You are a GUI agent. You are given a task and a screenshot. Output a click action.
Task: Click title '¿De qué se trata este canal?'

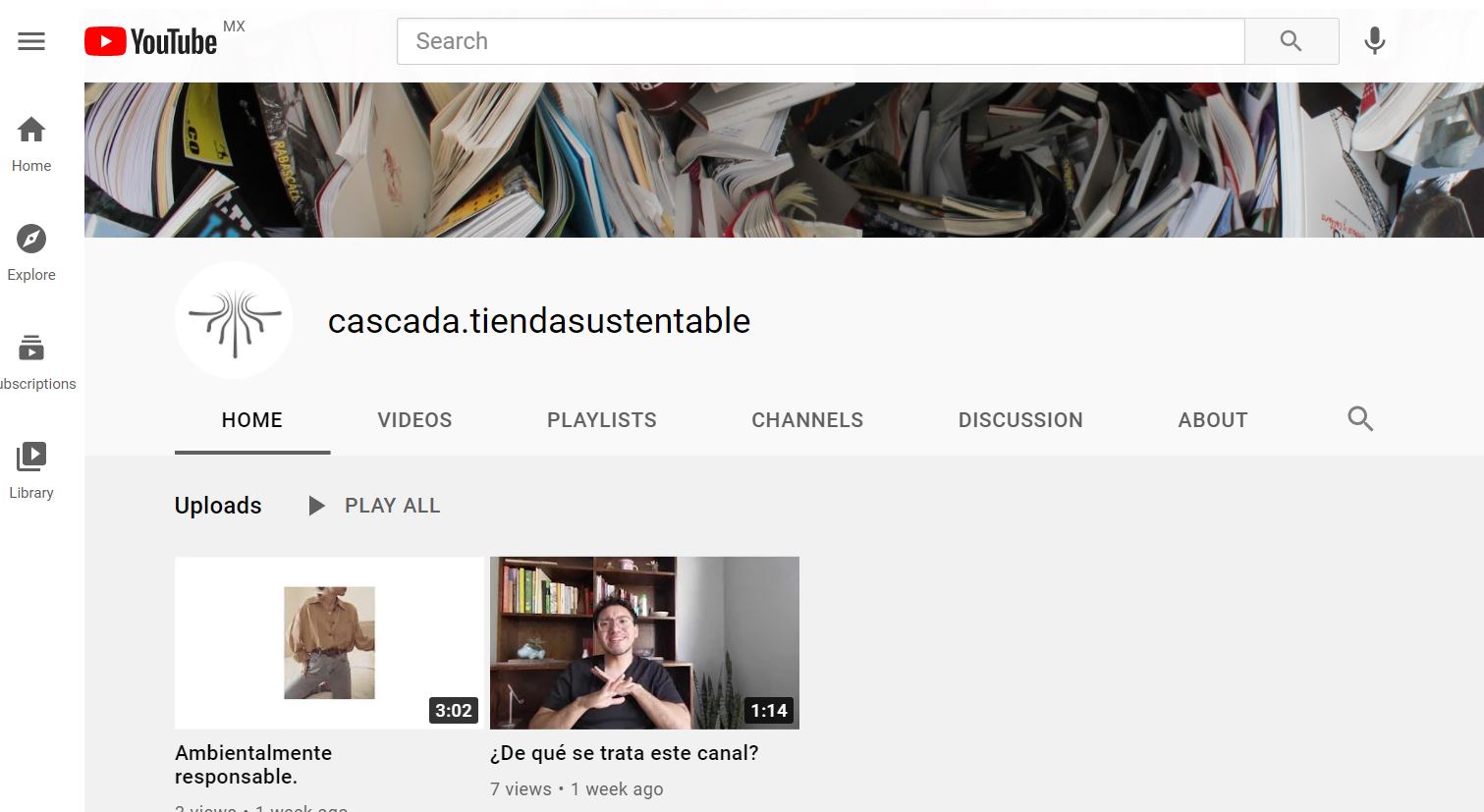click(625, 753)
